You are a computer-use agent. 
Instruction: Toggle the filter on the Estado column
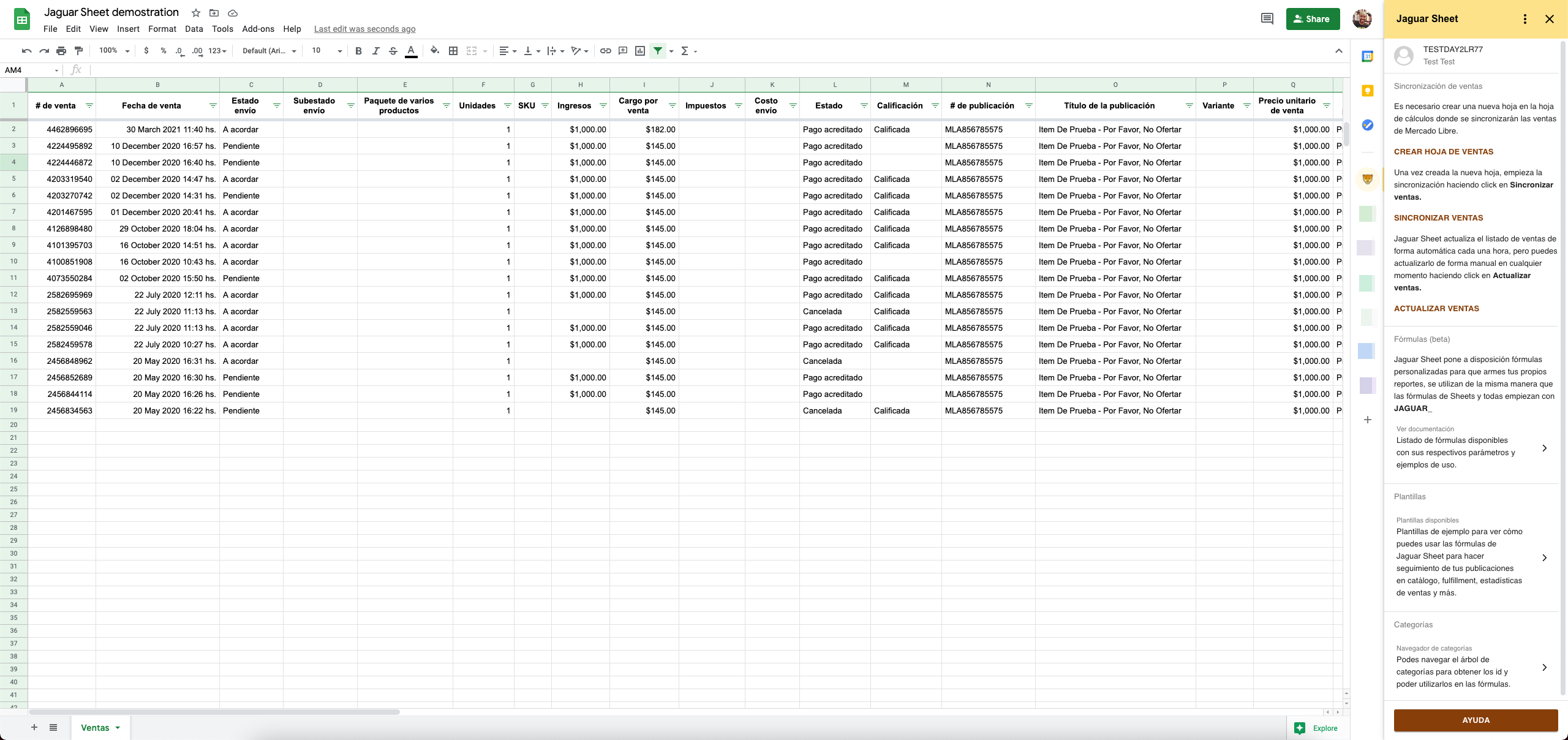pos(864,105)
